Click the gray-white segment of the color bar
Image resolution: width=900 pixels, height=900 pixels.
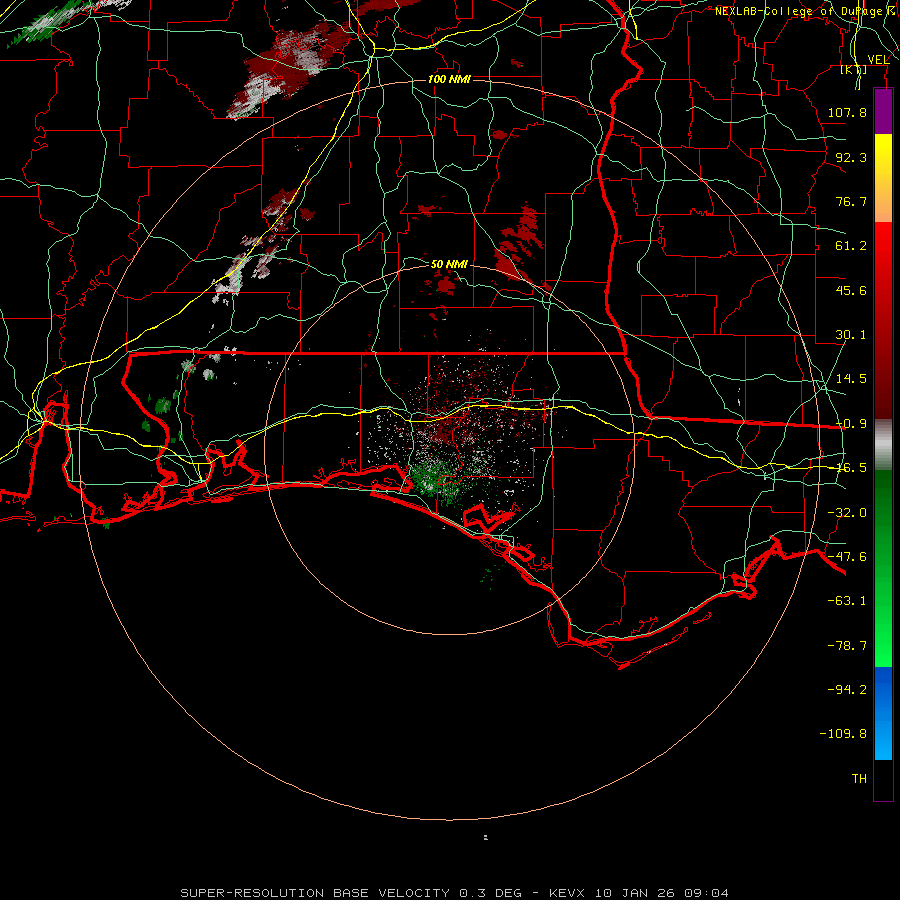883,445
